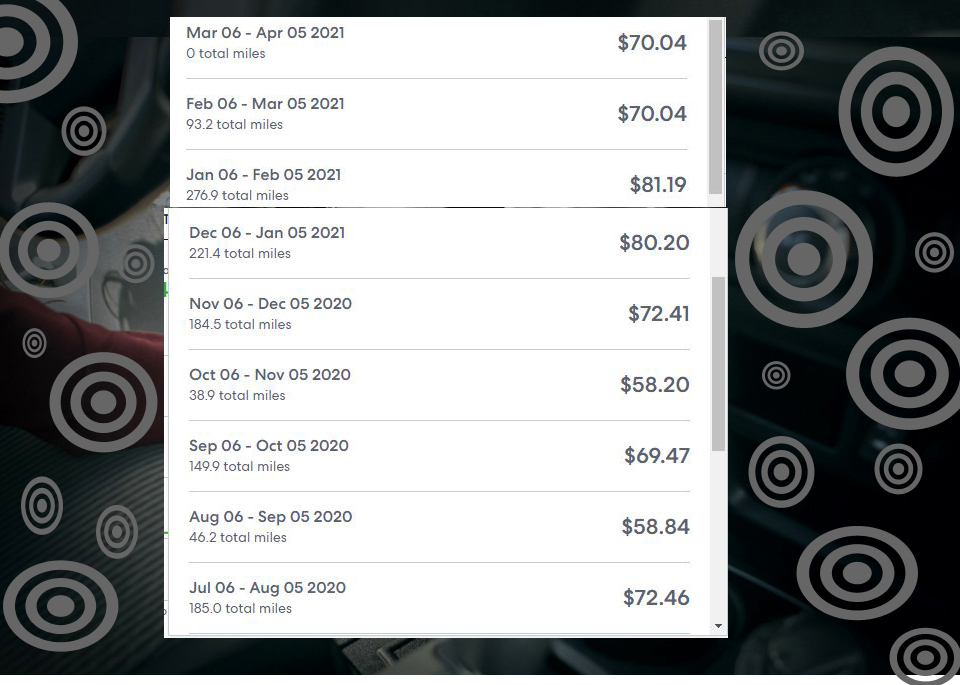Select the Dec 06 - Jan 05 2021 period

(x=439, y=243)
